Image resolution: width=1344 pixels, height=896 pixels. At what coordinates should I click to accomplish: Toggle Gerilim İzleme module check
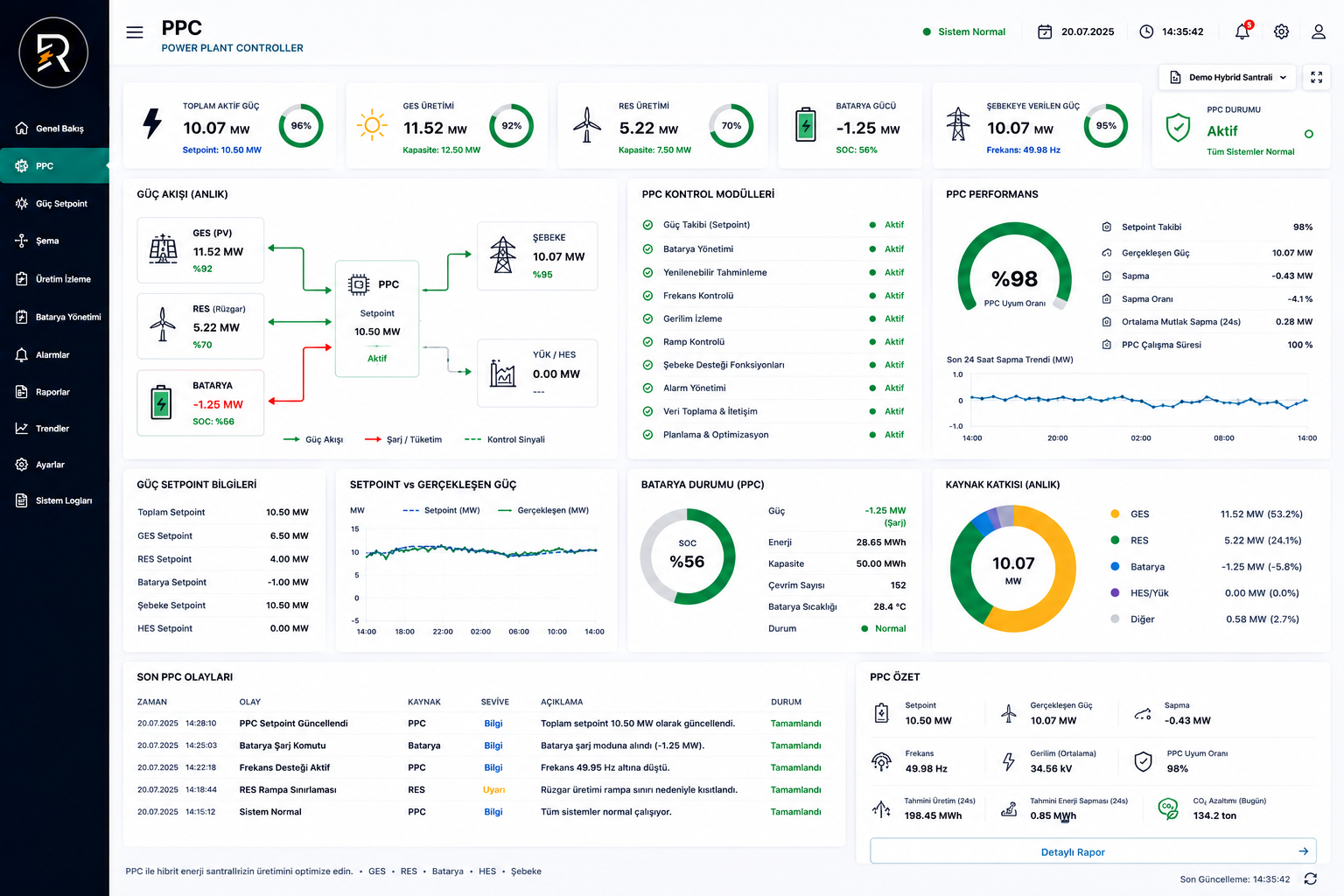(x=647, y=318)
